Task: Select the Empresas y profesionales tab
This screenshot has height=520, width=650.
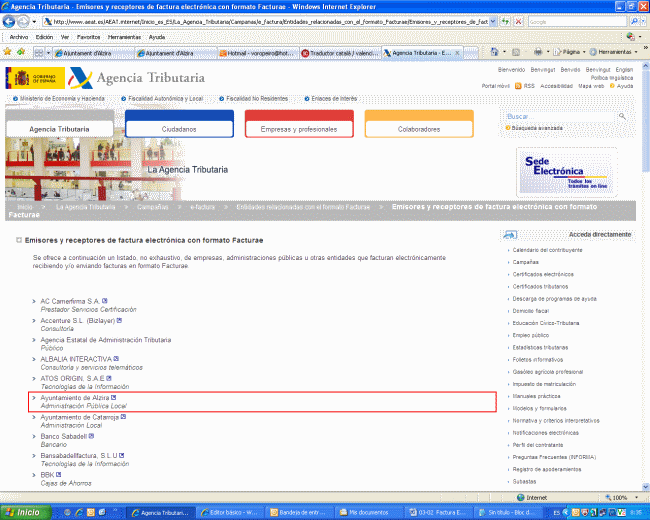Action: [299, 124]
